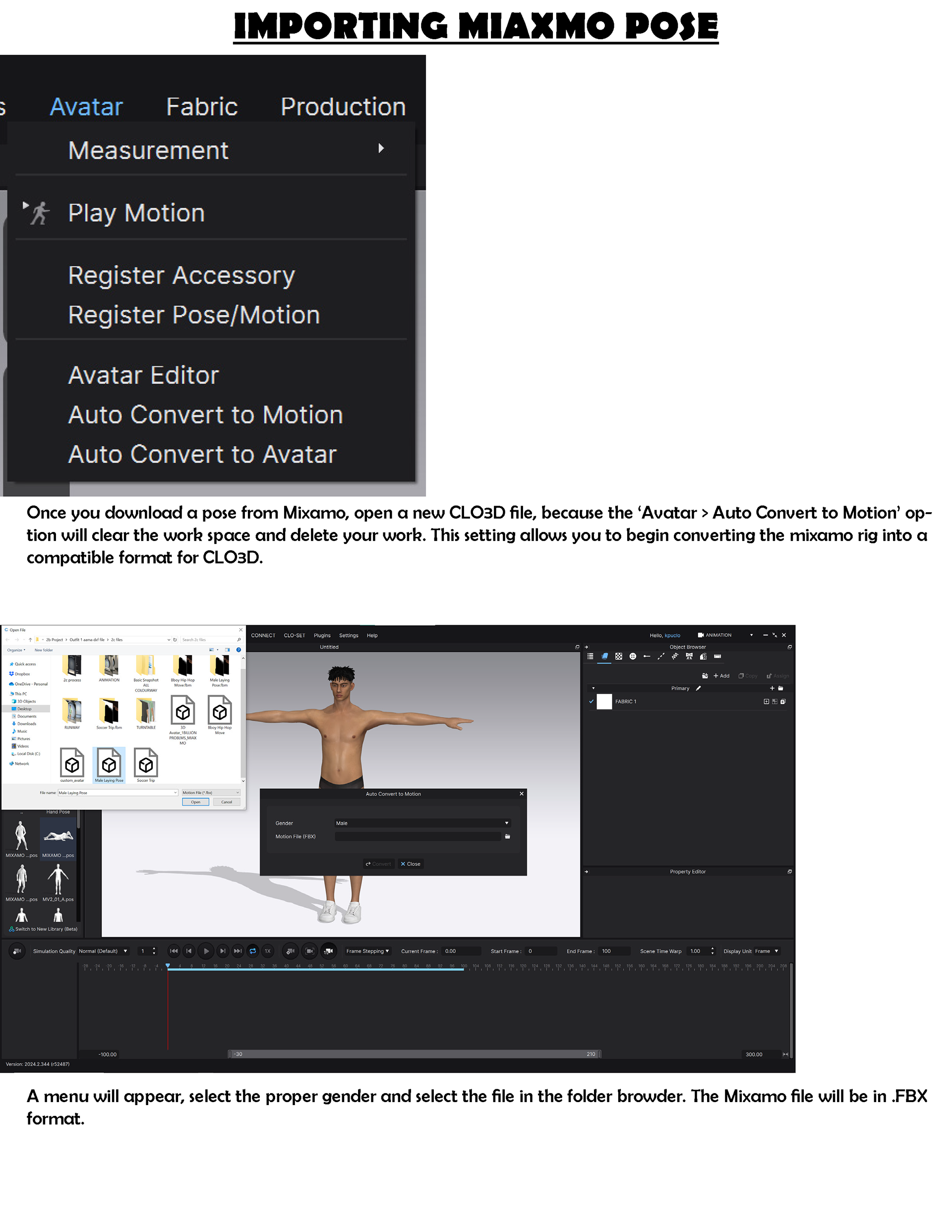Click the Play button in animation controls
Viewport: 952px width, 1232px height.
point(206,951)
